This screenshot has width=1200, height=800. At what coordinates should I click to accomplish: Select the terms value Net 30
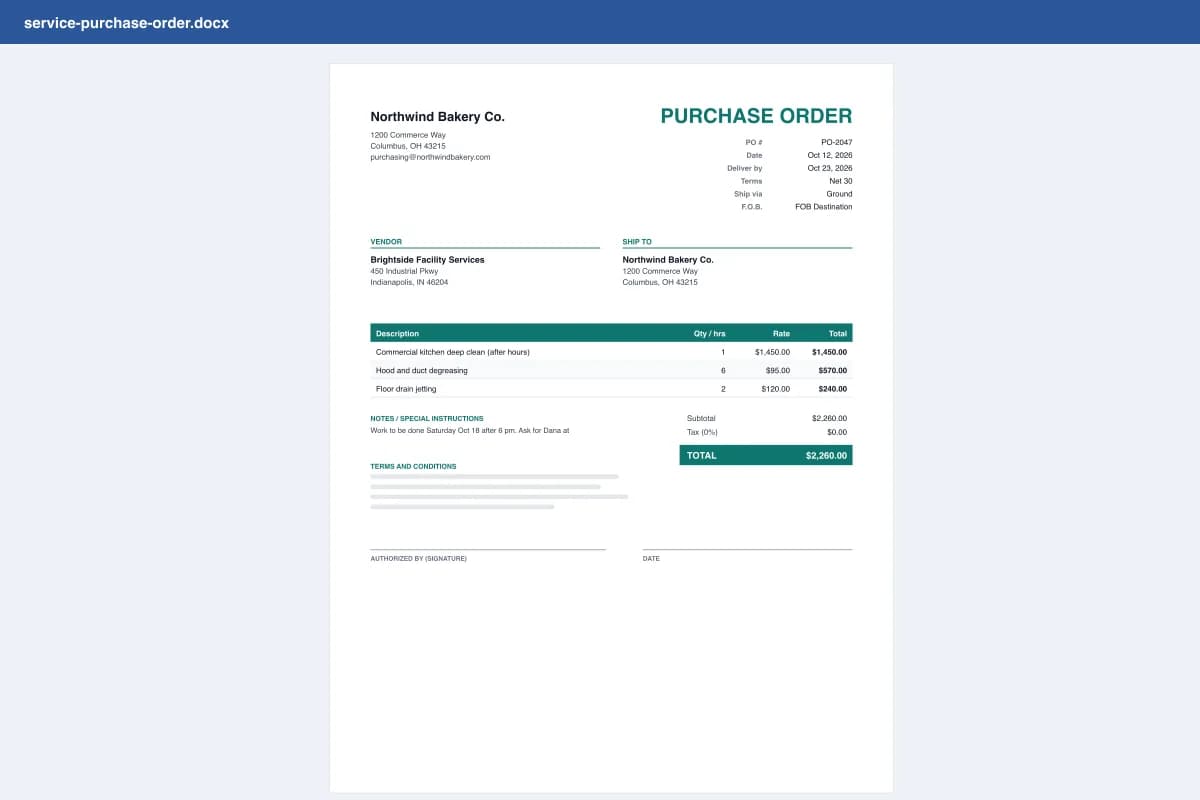[x=841, y=181]
